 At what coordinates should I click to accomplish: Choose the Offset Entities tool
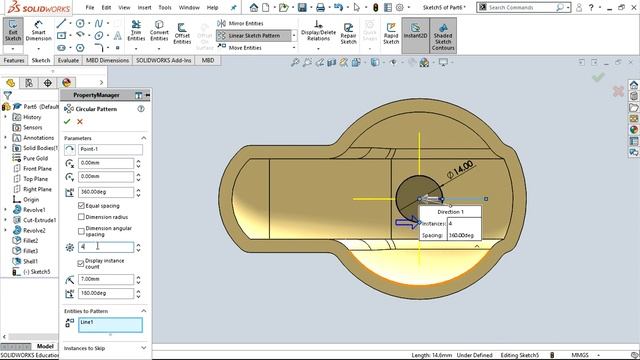pyautogui.click(x=182, y=33)
